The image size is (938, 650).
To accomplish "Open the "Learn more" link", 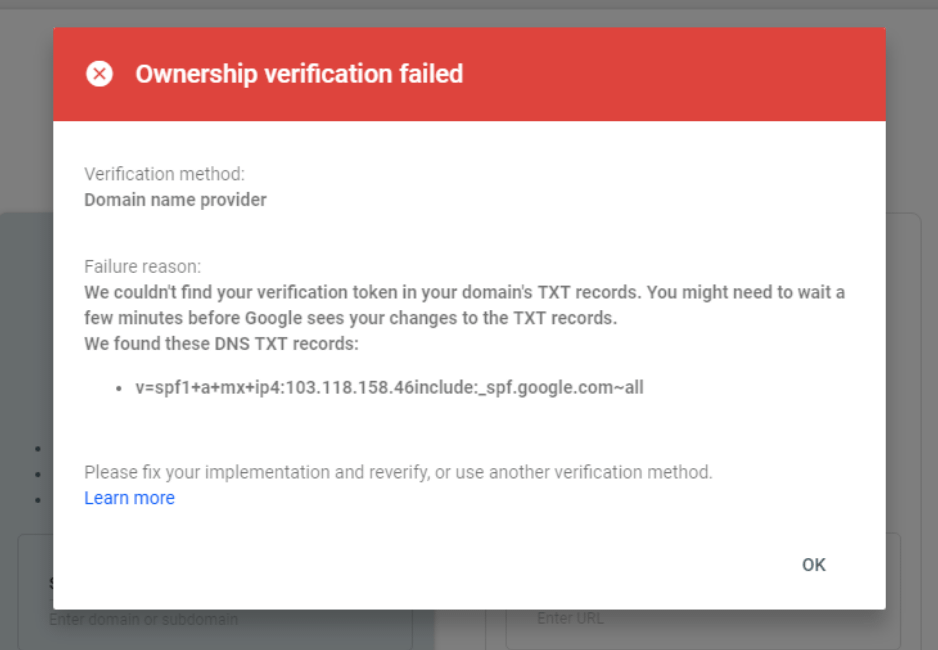I will pyautogui.click(x=129, y=498).
